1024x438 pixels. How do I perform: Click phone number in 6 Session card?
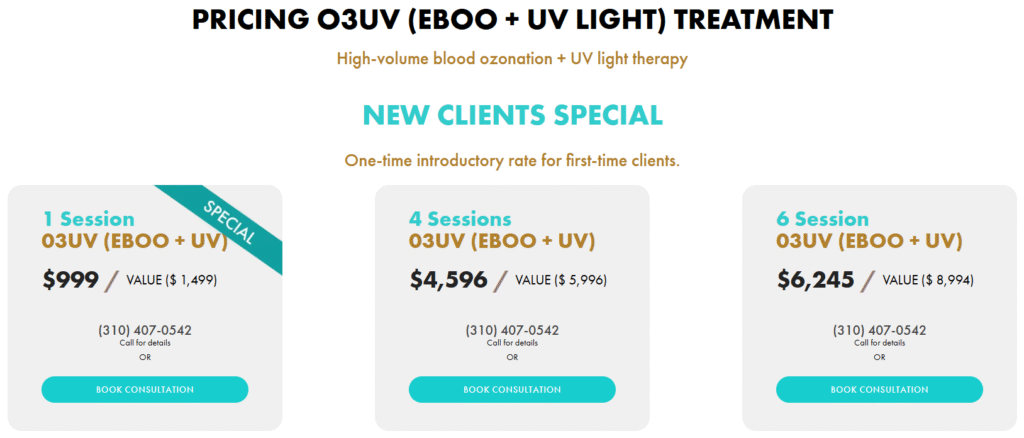[x=879, y=331]
